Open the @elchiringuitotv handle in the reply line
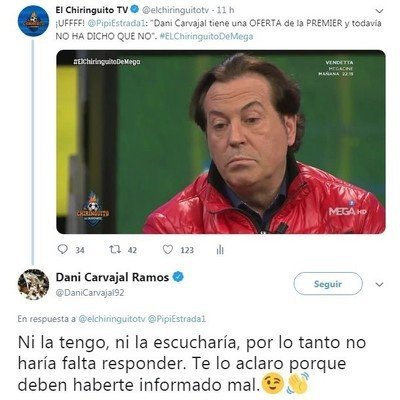 (112, 319)
